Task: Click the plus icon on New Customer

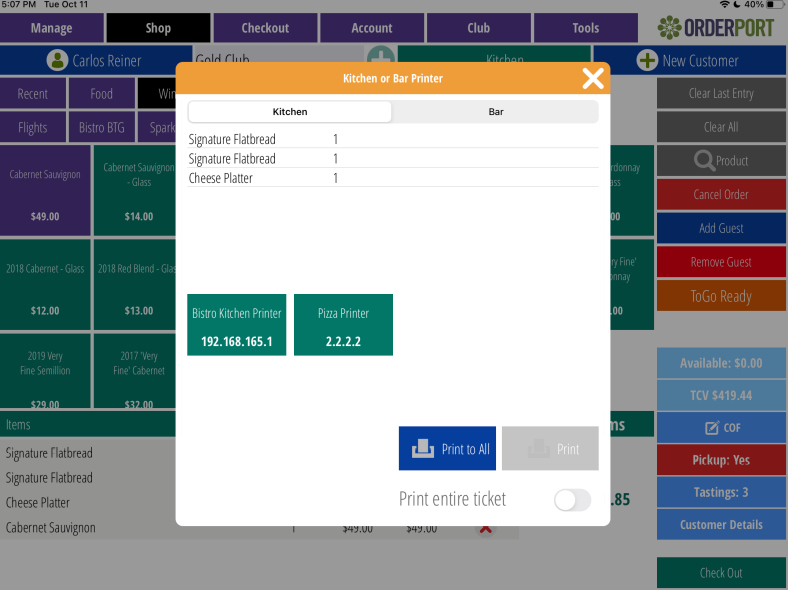Action: tap(647, 60)
